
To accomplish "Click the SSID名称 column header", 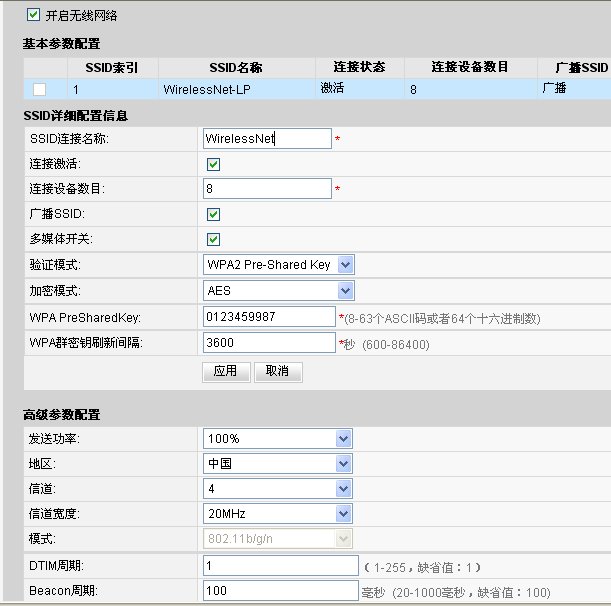I will (x=236, y=68).
